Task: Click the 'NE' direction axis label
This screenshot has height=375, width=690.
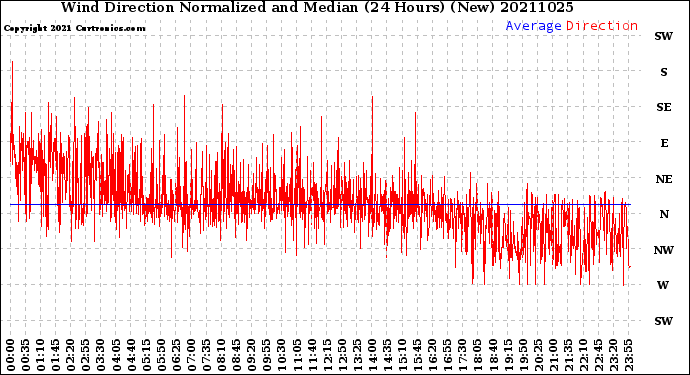Action: [x=664, y=179]
